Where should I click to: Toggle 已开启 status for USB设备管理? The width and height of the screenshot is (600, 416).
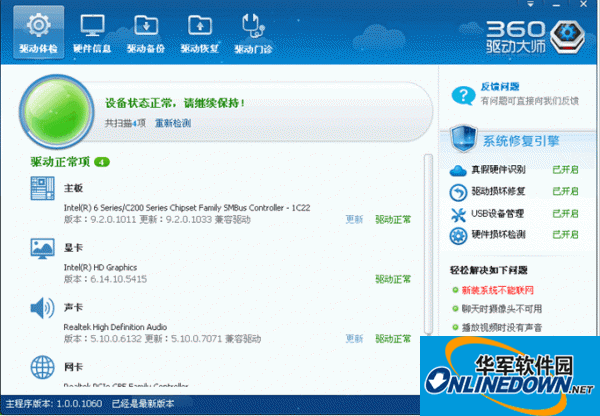(565, 213)
